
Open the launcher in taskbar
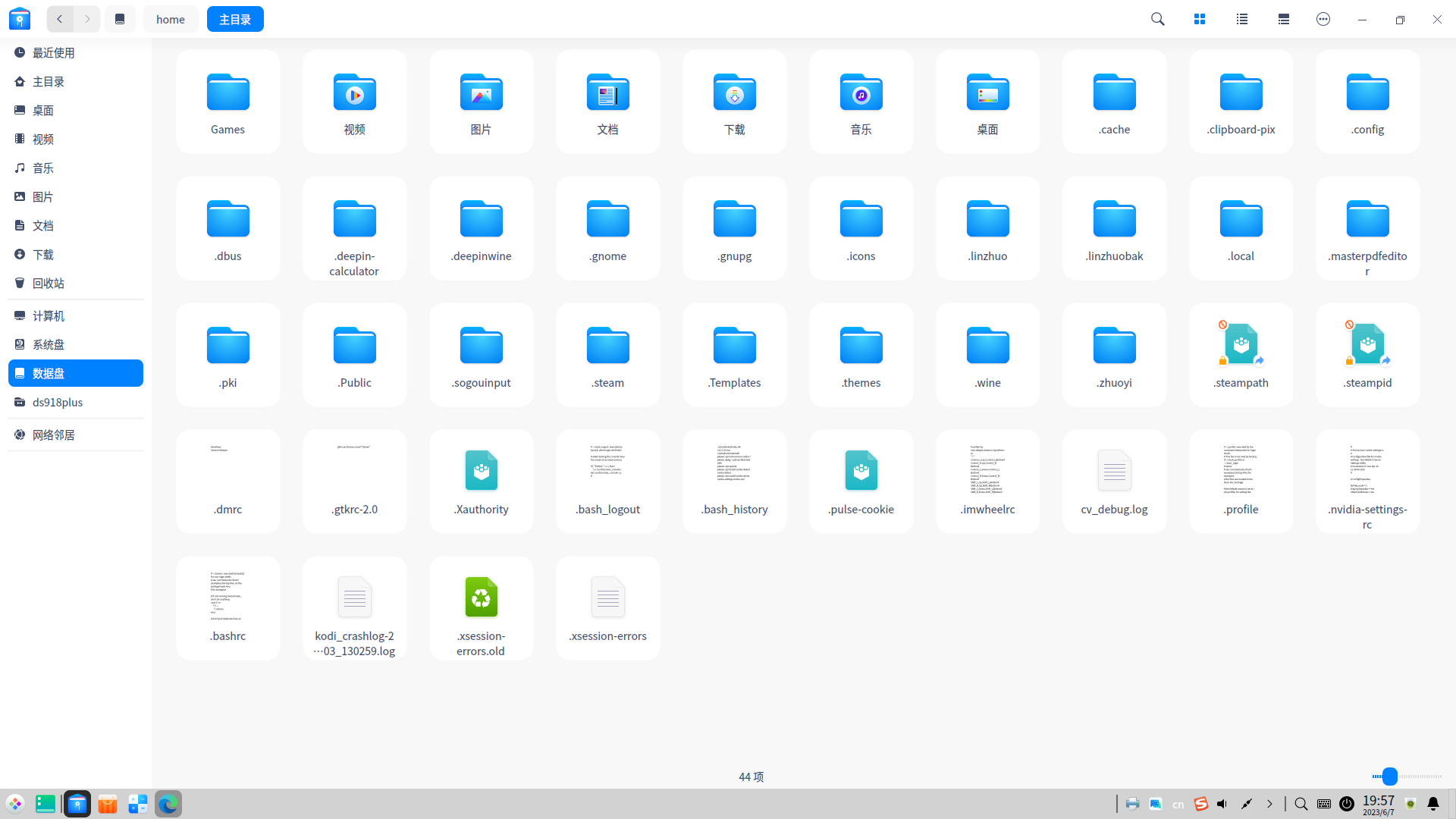pyautogui.click(x=15, y=804)
